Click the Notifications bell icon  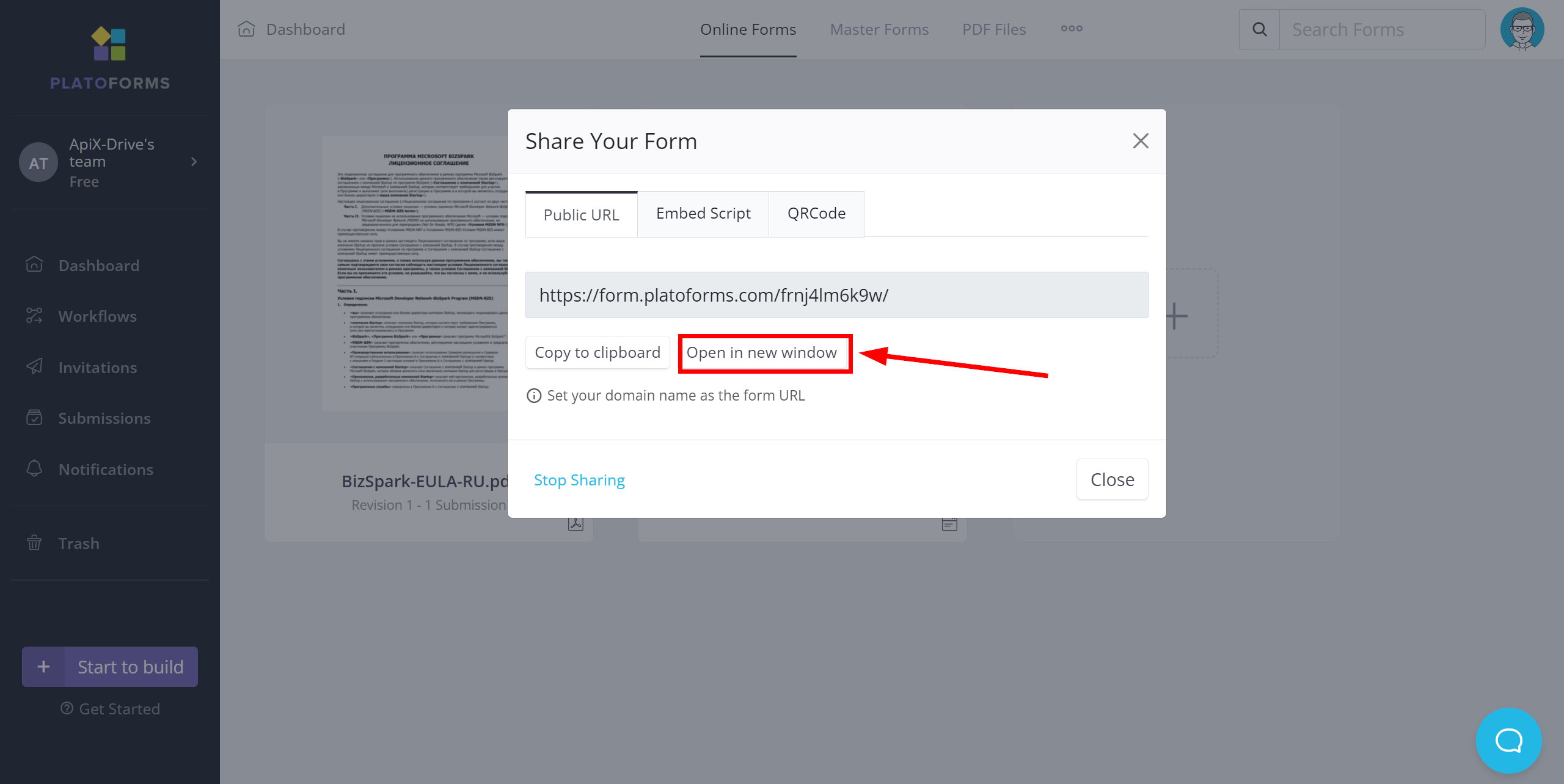[x=35, y=468]
